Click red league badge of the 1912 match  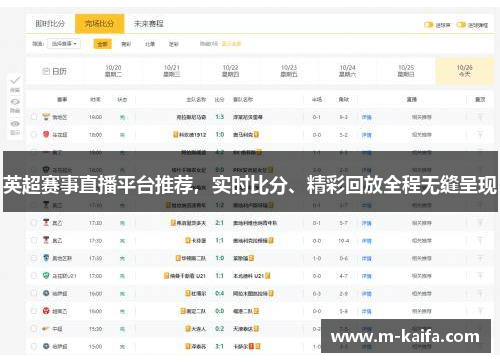point(46,134)
